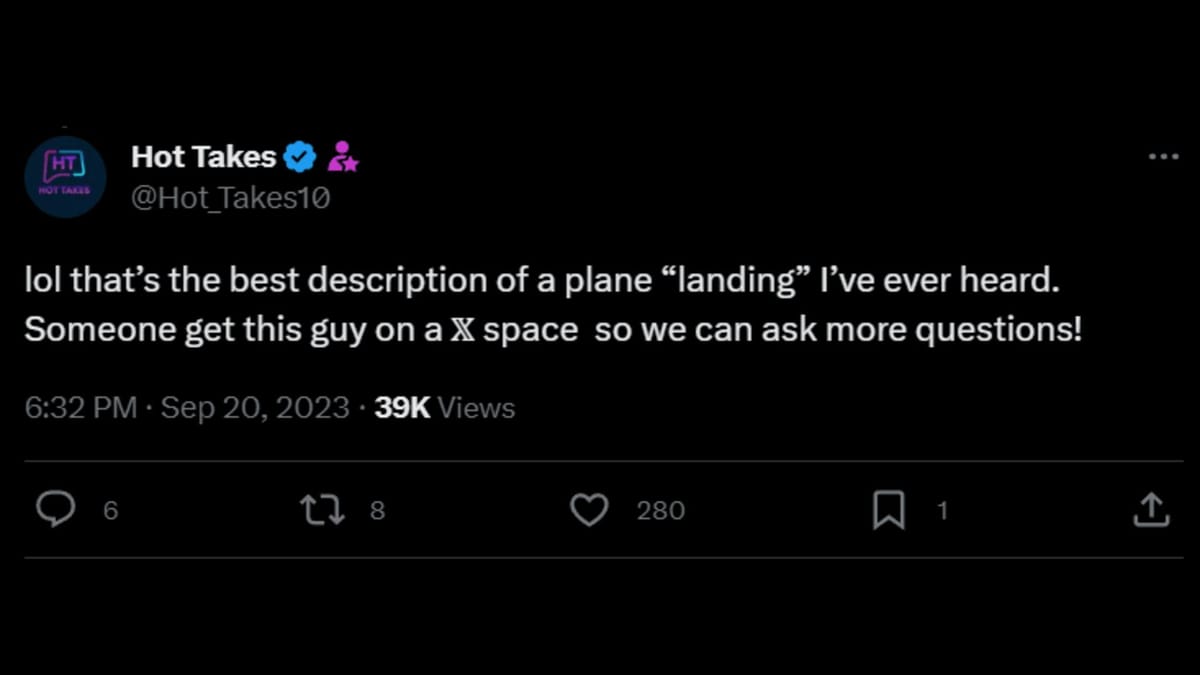Click the 6:32 PM timestamp
The image size is (1200, 675).
[81, 408]
